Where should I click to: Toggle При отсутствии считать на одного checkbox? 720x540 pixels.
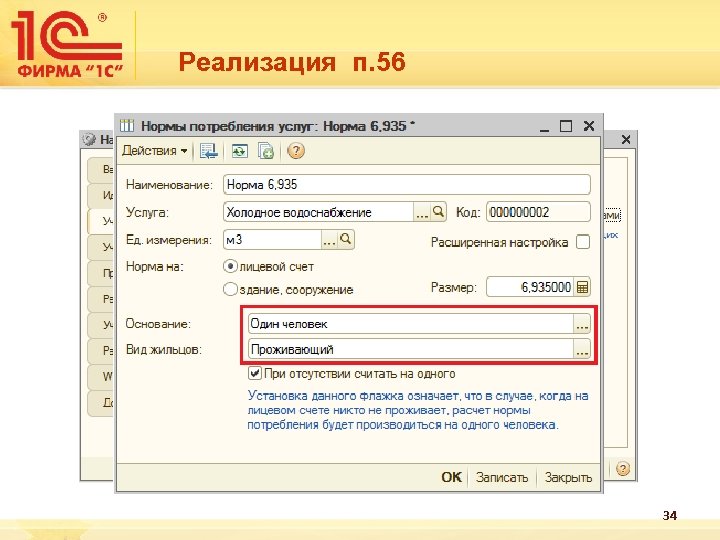click(x=254, y=373)
